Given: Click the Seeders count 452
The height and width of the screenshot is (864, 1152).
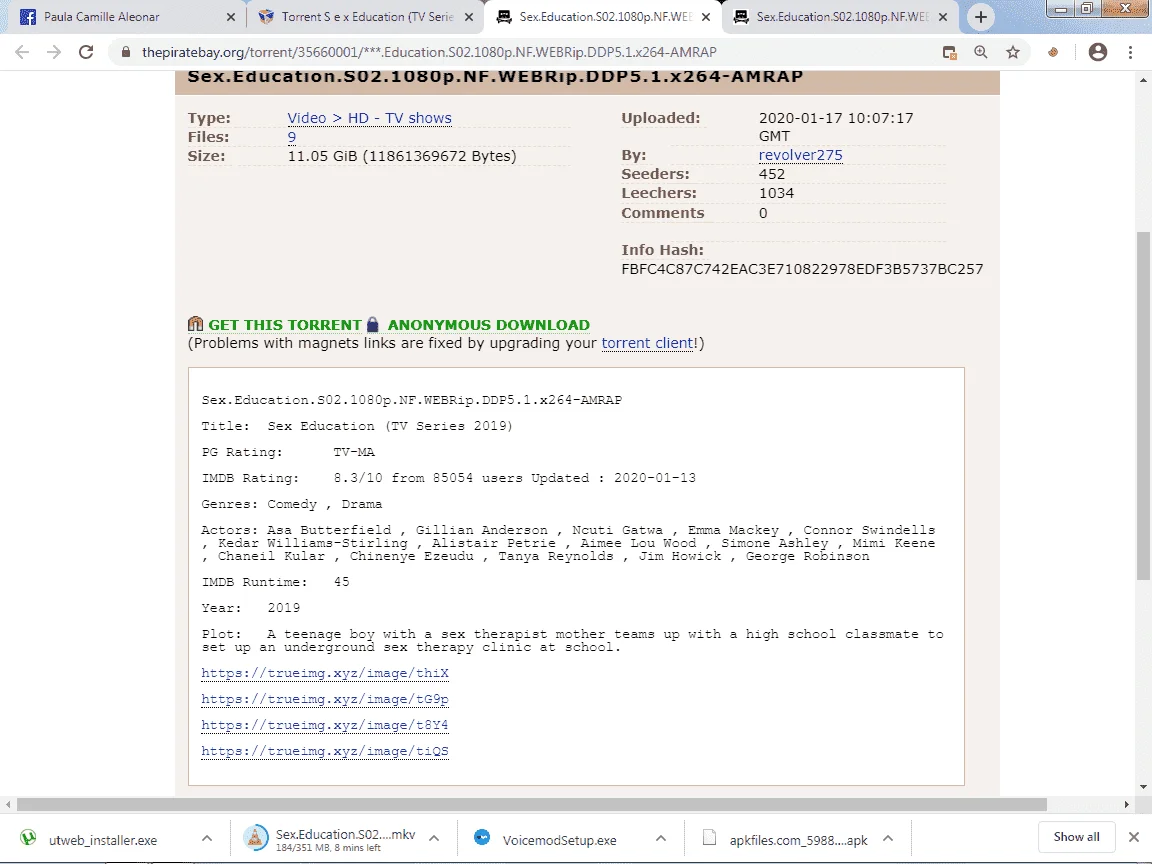Looking at the screenshot, I should [771, 174].
